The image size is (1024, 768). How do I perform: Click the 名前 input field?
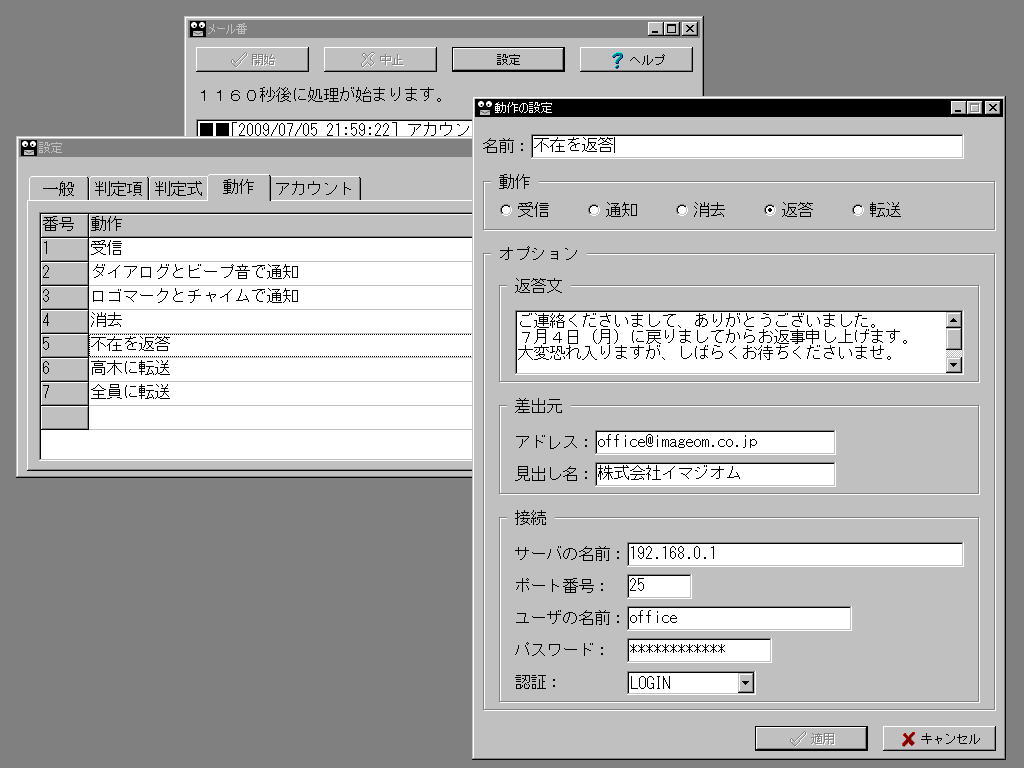click(746, 146)
